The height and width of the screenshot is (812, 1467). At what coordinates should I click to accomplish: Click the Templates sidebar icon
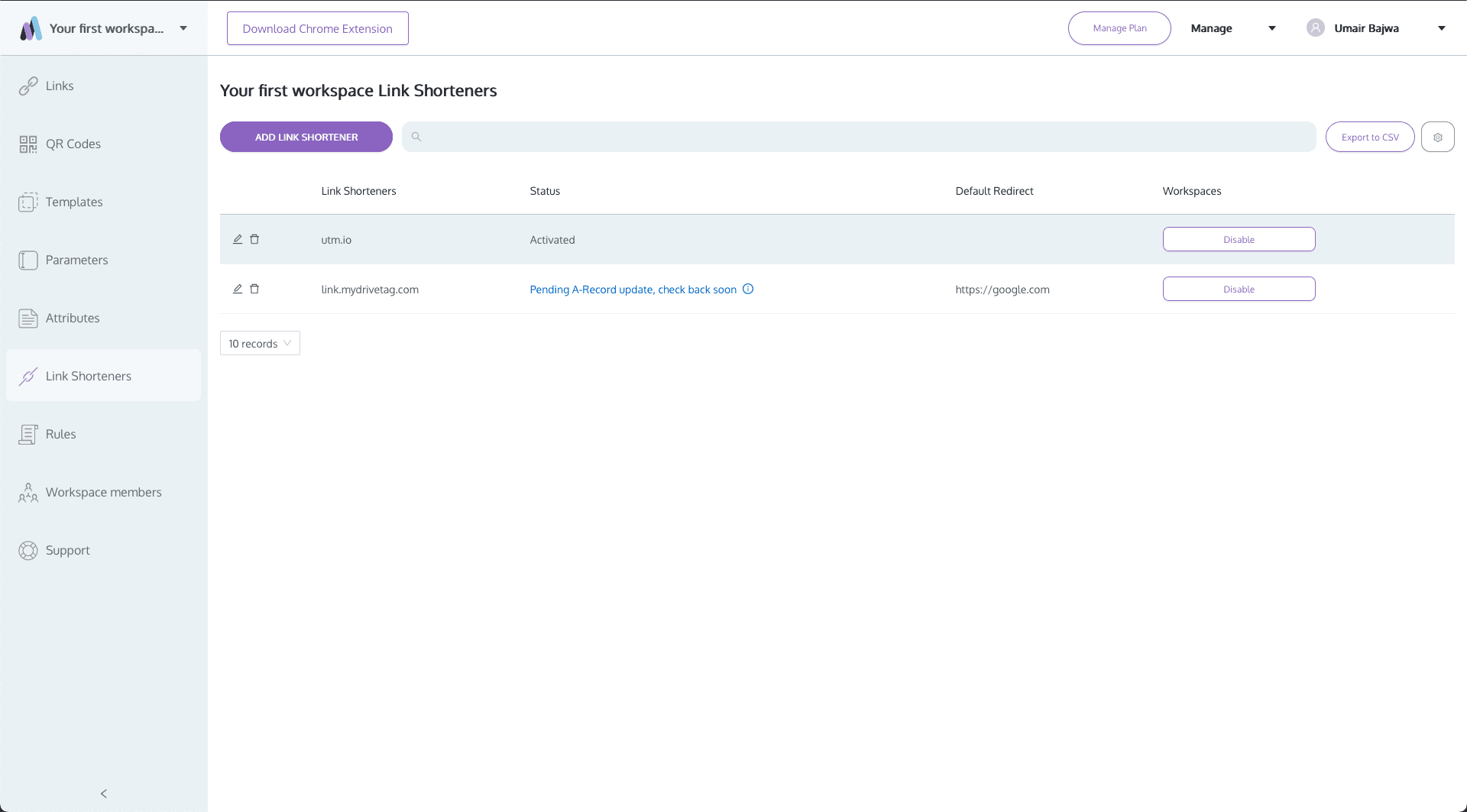[28, 202]
